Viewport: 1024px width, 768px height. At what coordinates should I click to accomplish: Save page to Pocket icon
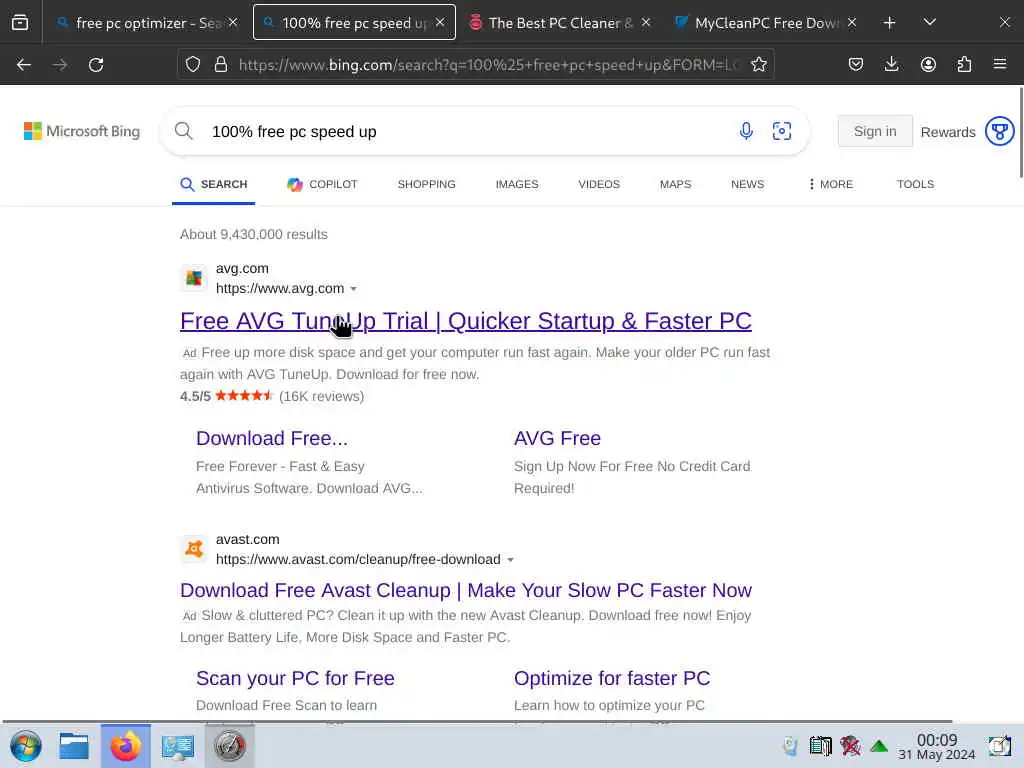tap(856, 65)
